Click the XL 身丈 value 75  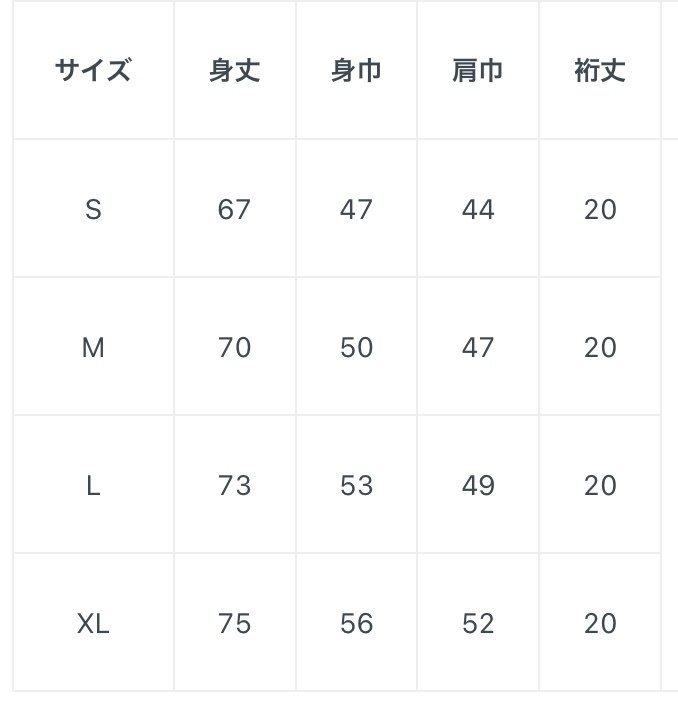234,623
